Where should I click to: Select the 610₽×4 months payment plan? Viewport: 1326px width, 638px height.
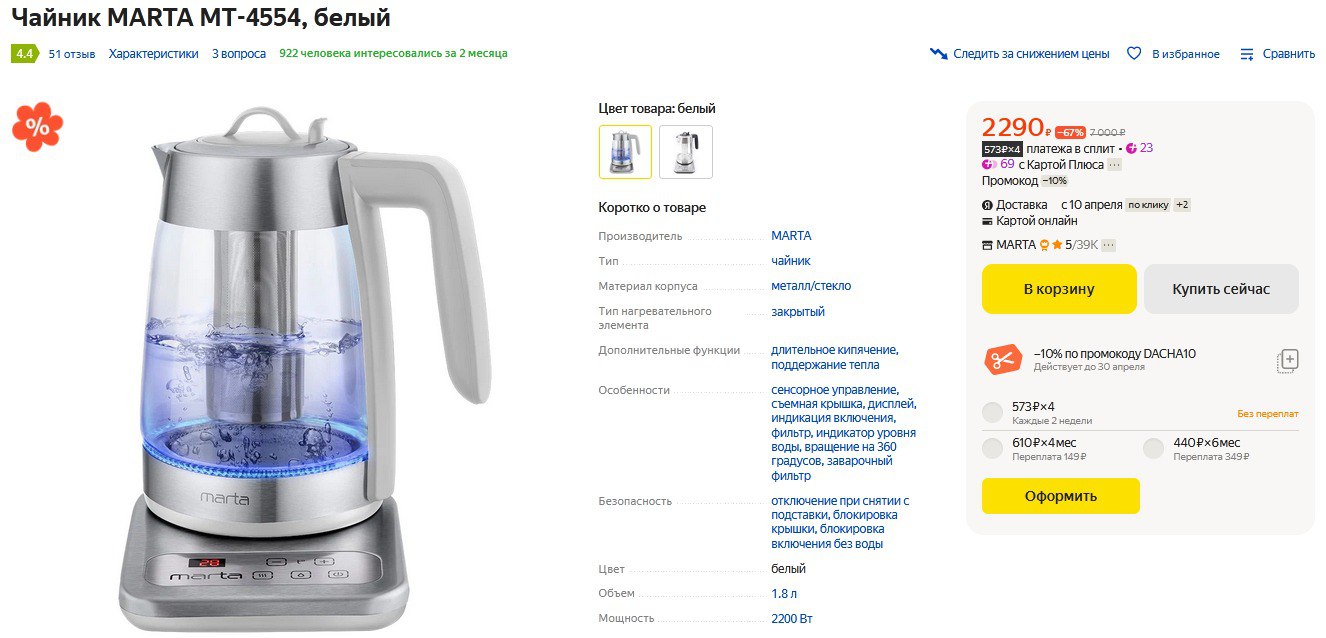[x=992, y=449]
